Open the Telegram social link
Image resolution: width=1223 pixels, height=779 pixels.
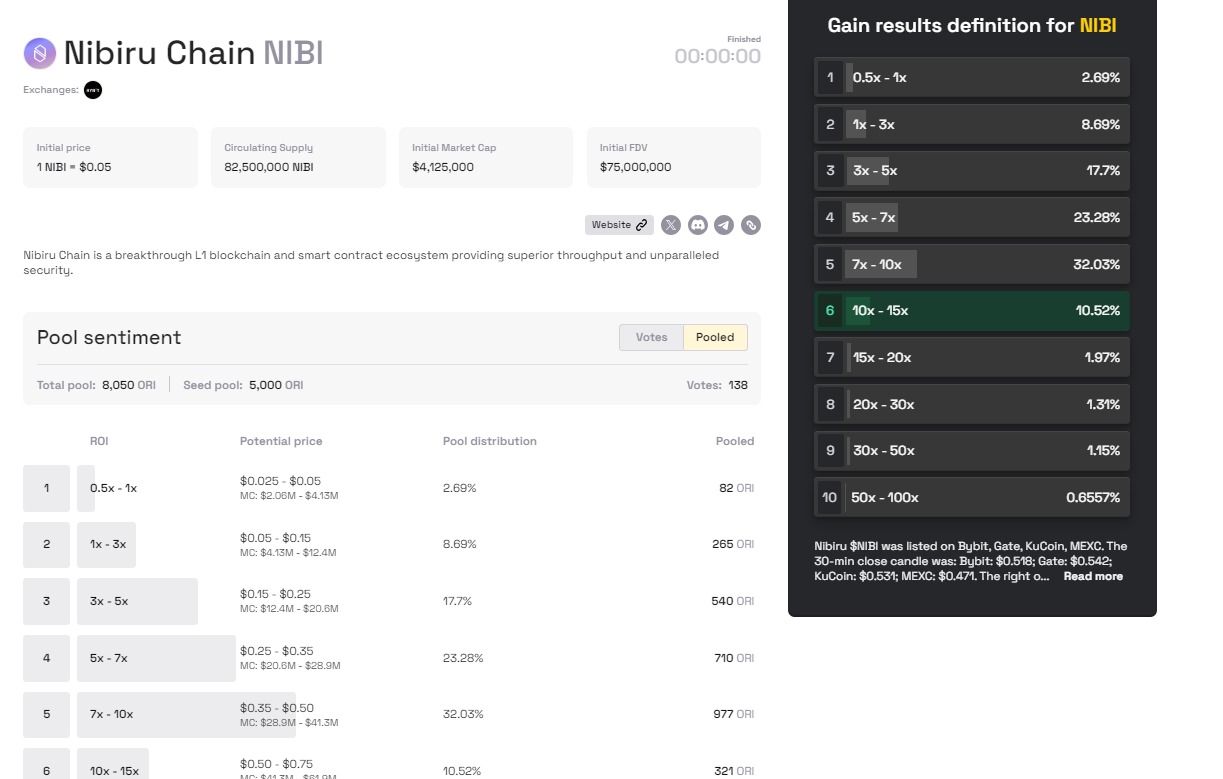click(724, 225)
